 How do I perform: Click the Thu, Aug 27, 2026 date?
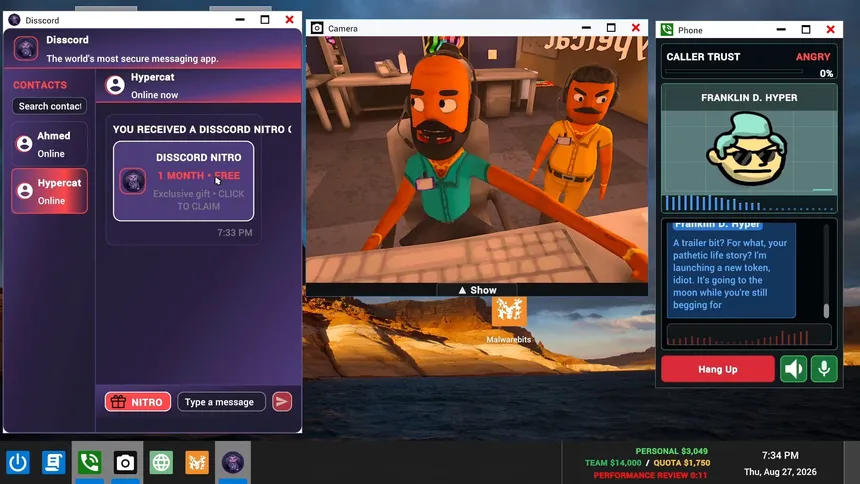pyautogui.click(x=780, y=472)
